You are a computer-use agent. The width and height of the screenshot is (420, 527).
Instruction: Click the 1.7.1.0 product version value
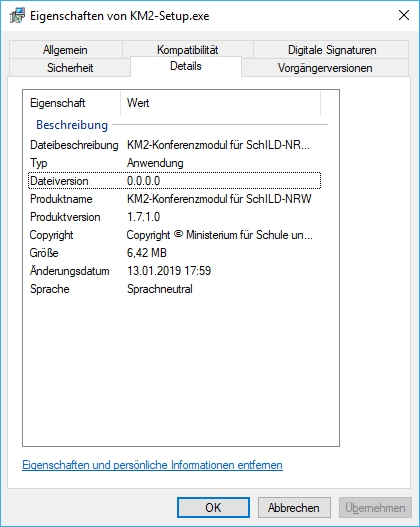(143, 217)
